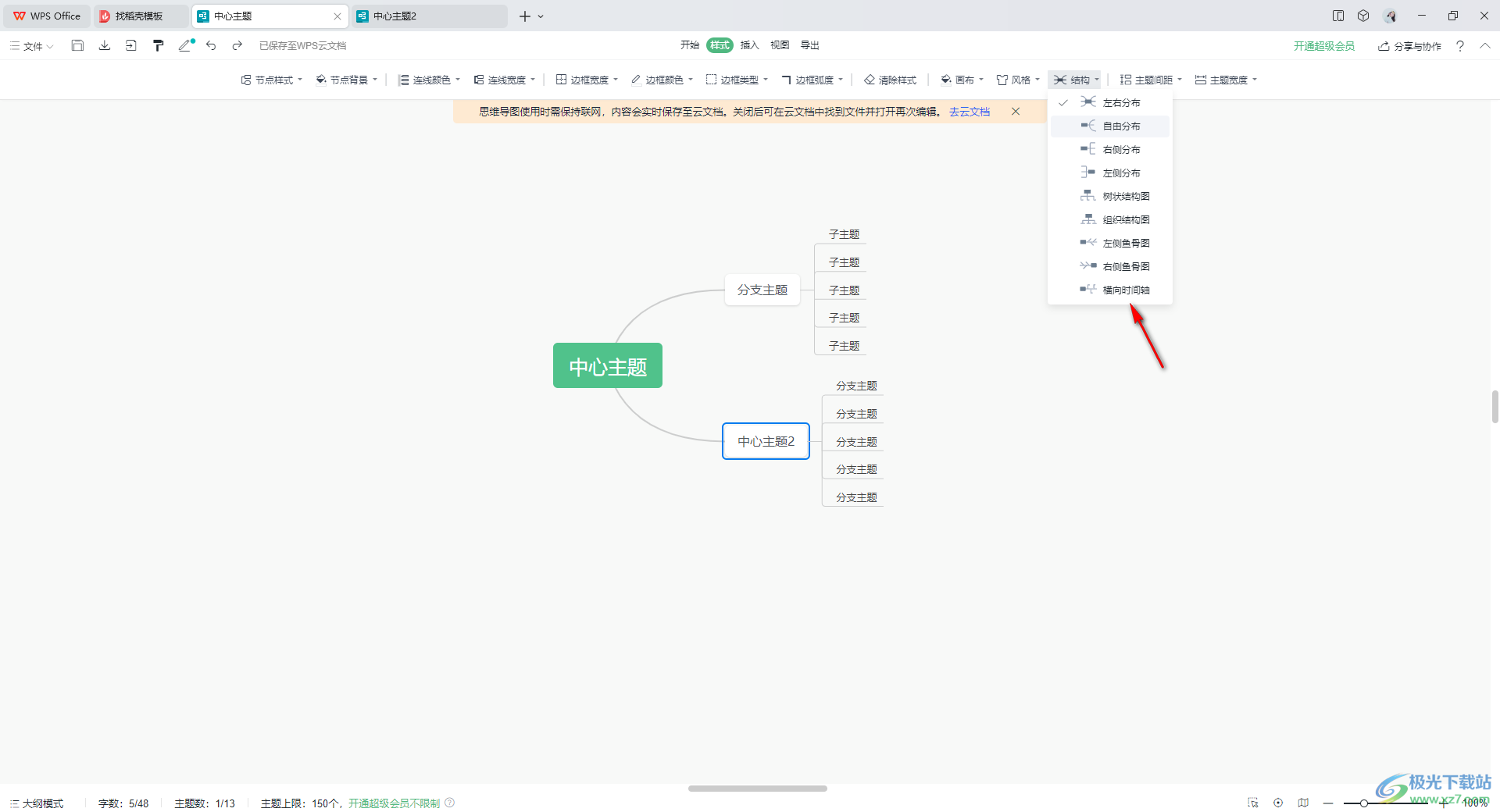Image resolution: width=1500 pixels, height=812 pixels.
Task: Open the 节点背景 dropdown
Action: tap(346, 80)
